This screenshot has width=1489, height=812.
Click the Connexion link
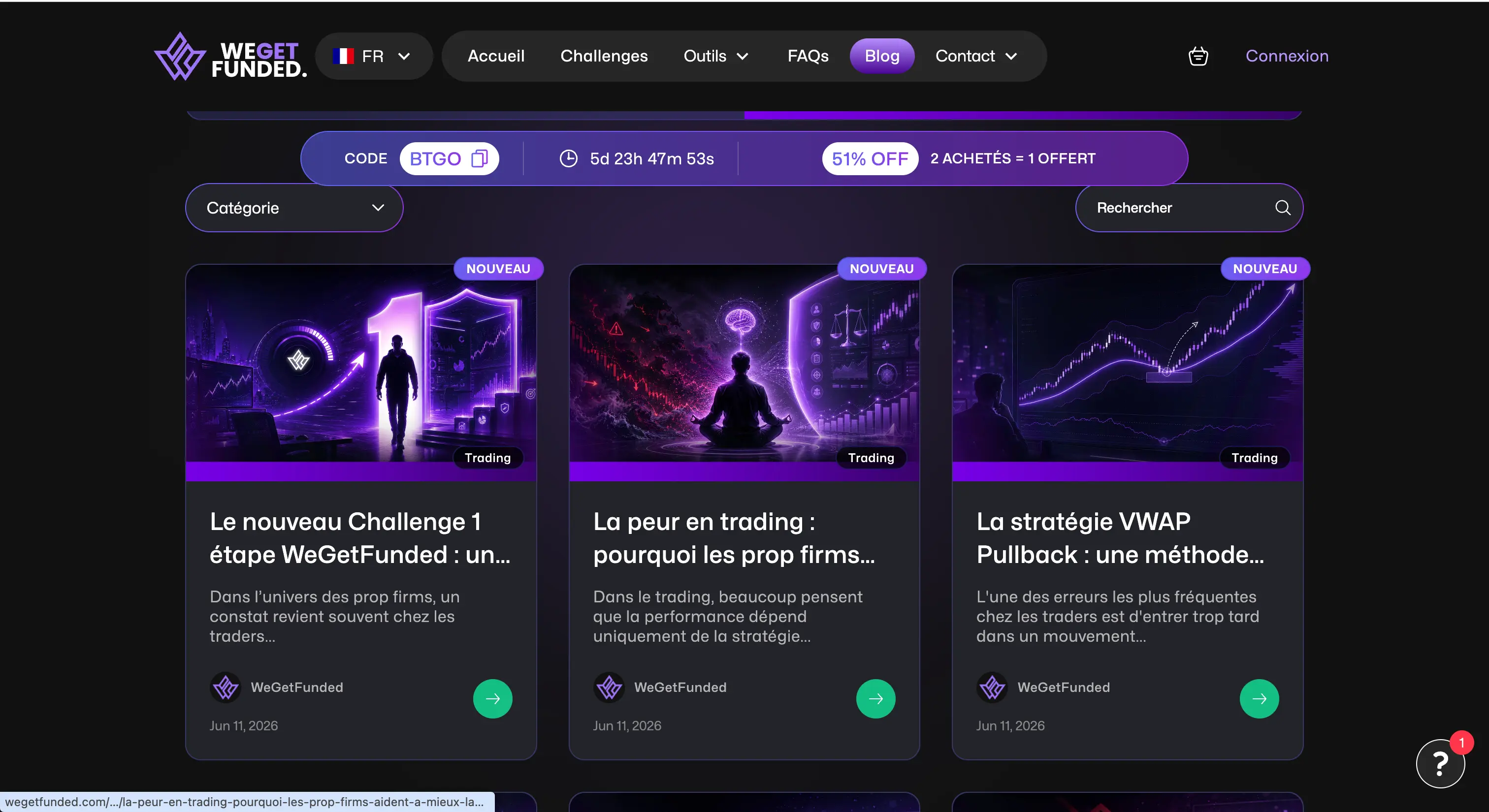1287,56
